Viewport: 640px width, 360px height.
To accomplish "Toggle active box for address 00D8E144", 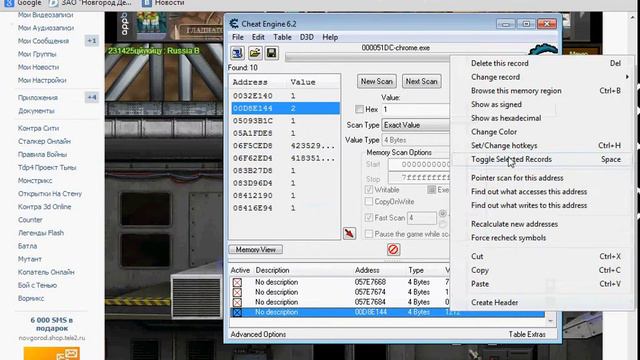I will tap(237, 312).
